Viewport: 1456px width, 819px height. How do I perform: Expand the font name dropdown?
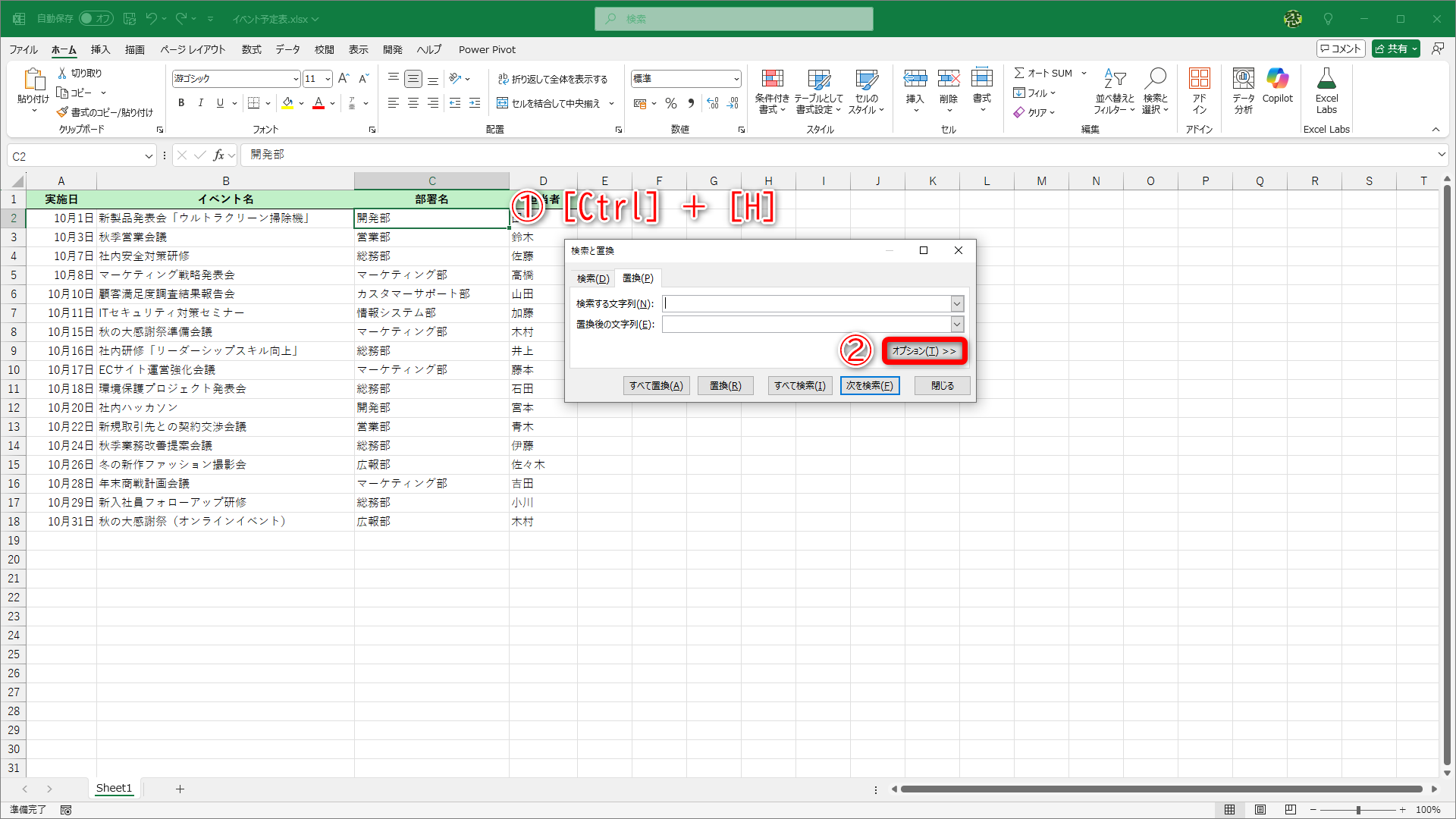pos(296,79)
